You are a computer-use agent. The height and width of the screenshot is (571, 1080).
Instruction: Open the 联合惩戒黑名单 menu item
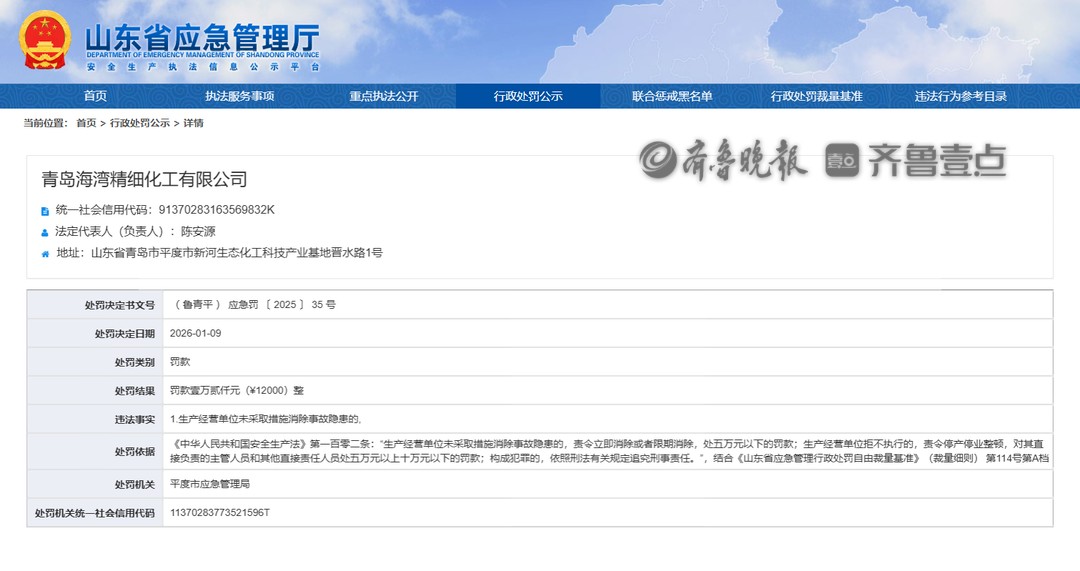pos(672,96)
